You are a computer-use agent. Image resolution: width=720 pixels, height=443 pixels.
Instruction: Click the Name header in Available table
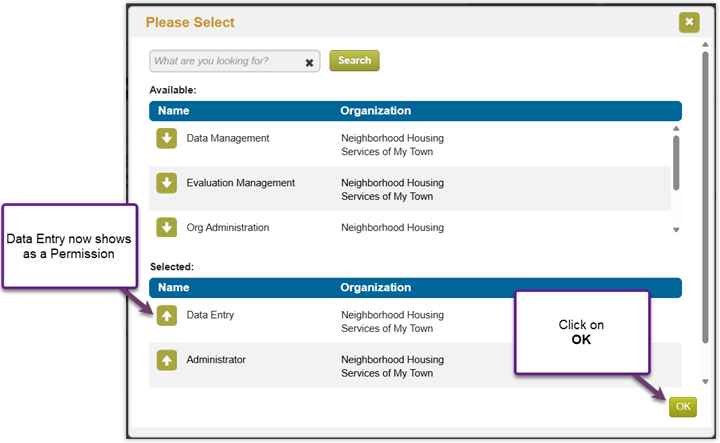pyautogui.click(x=174, y=111)
